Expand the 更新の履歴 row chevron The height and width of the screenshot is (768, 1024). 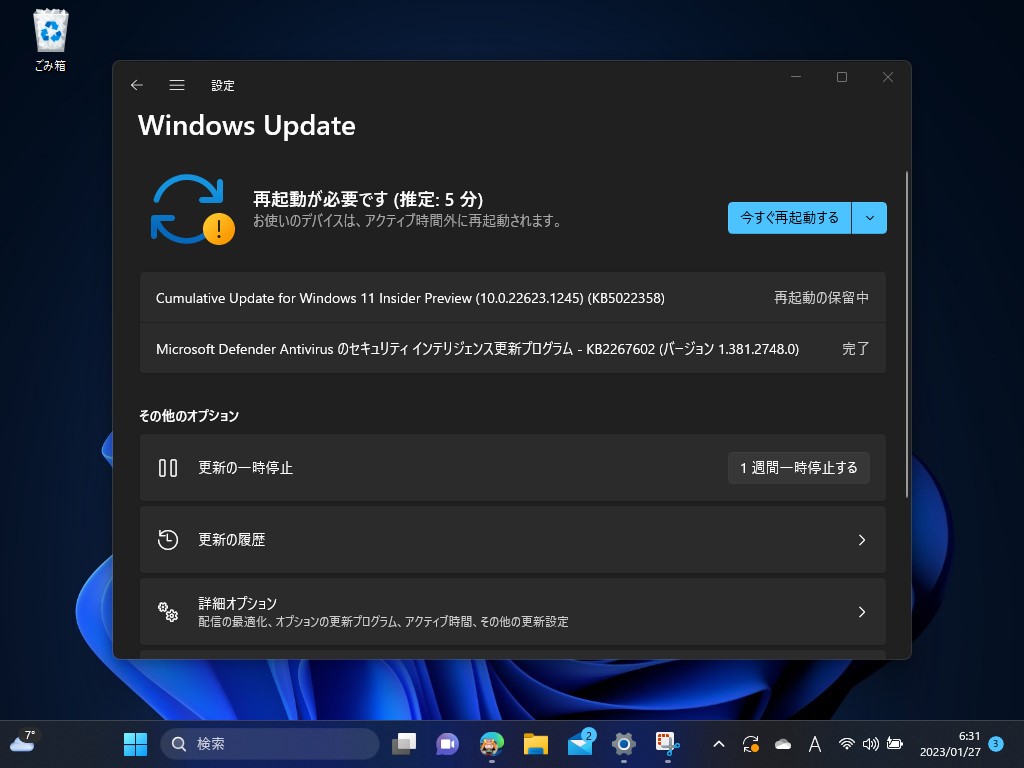pos(862,539)
